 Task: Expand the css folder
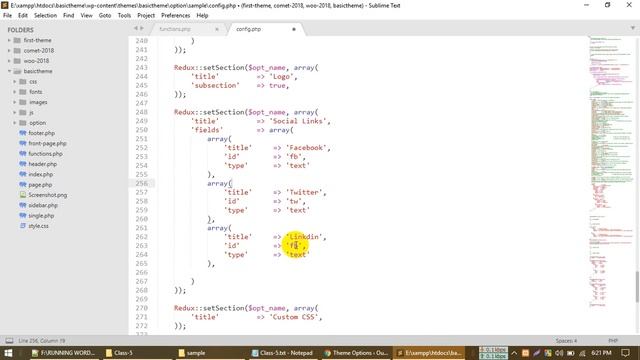tap(15, 82)
